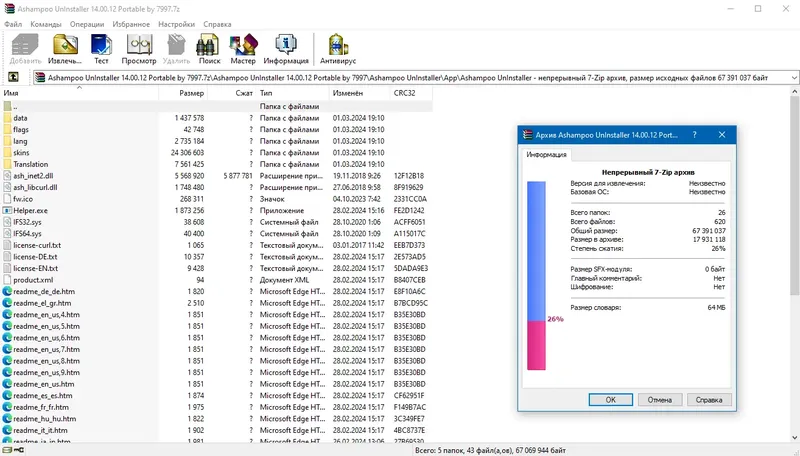Click the ash_inet2.dll file icon
Image resolution: width=800 pixels, height=456 pixels.
7,175
